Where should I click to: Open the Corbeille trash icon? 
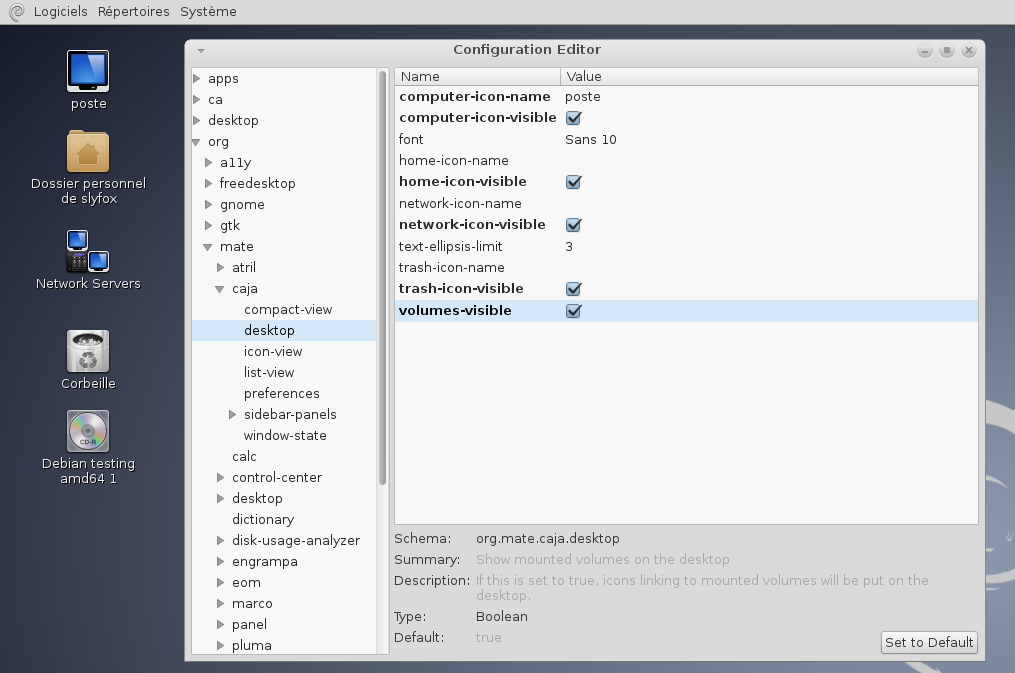click(x=88, y=352)
